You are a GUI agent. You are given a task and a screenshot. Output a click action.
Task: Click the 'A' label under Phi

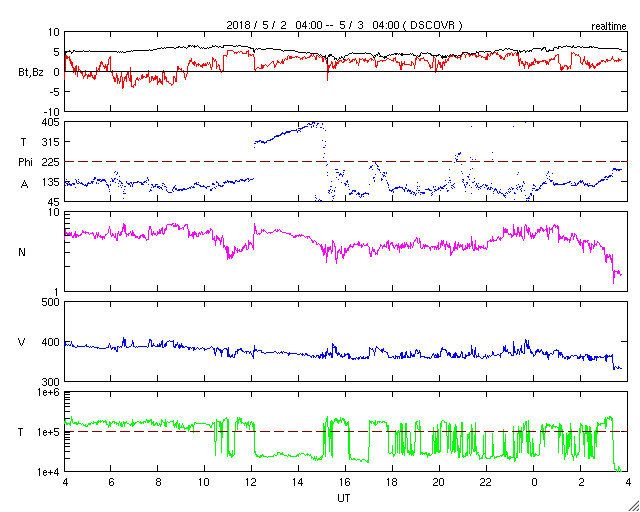(25, 185)
